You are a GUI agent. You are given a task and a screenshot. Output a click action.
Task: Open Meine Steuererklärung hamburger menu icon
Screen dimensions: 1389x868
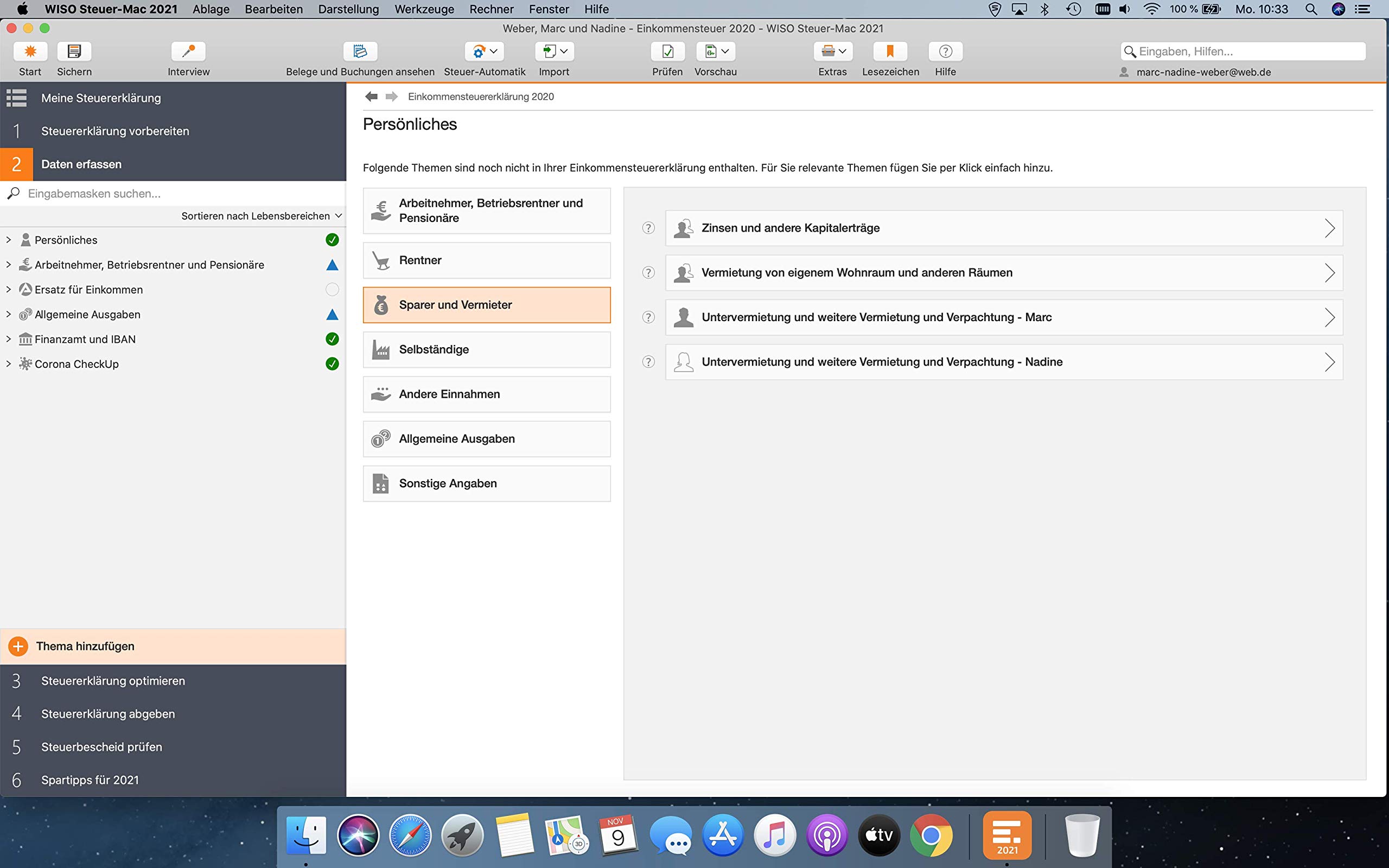[17, 98]
